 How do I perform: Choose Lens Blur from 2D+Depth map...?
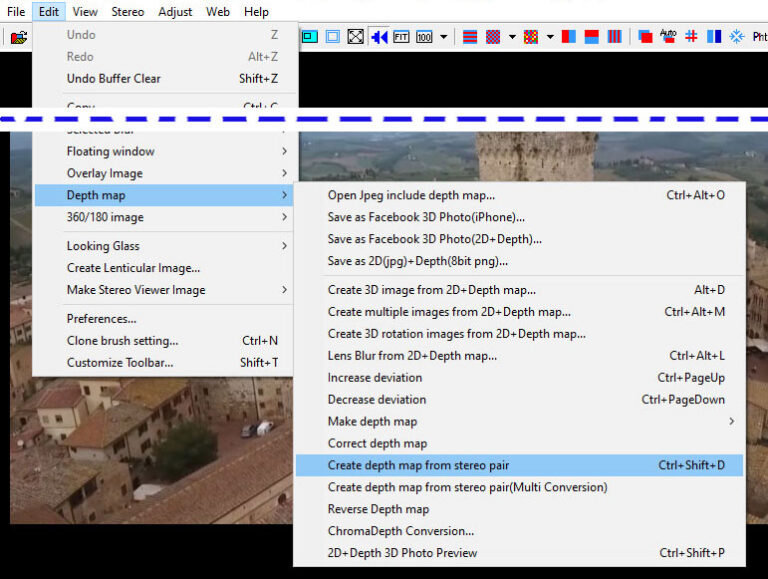click(x=519, y=356)
